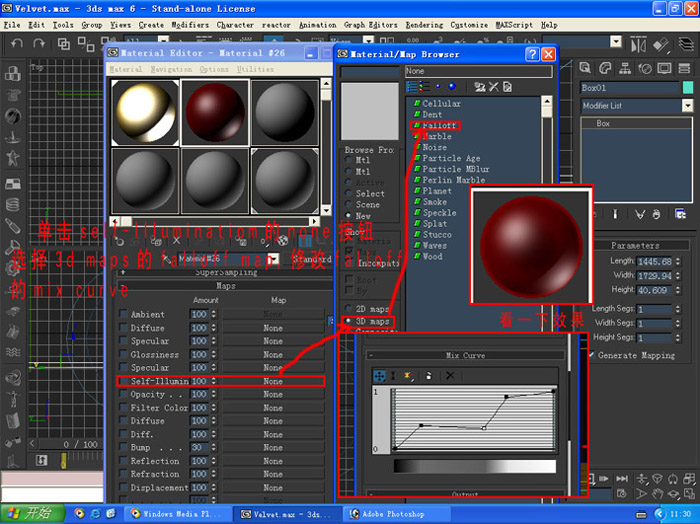Click the Redo arrow in main toolbar
Screen dimensions: 700x524
39,43
